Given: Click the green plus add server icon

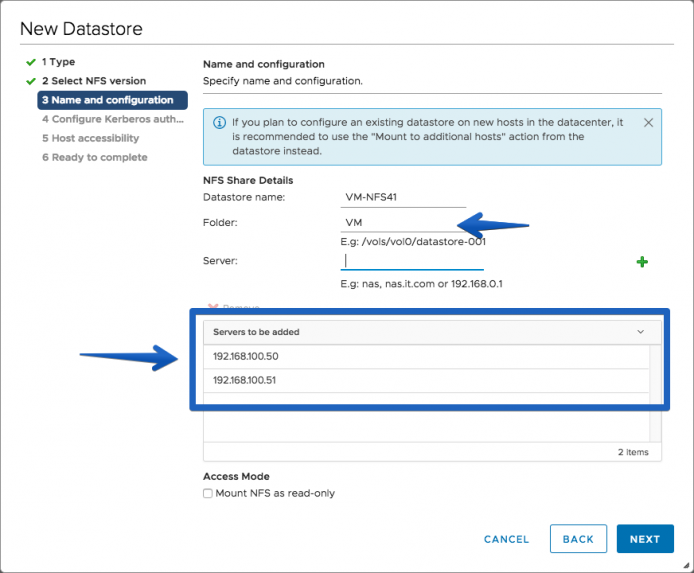Looking at the screenshot, I should [x=642, y=262].
